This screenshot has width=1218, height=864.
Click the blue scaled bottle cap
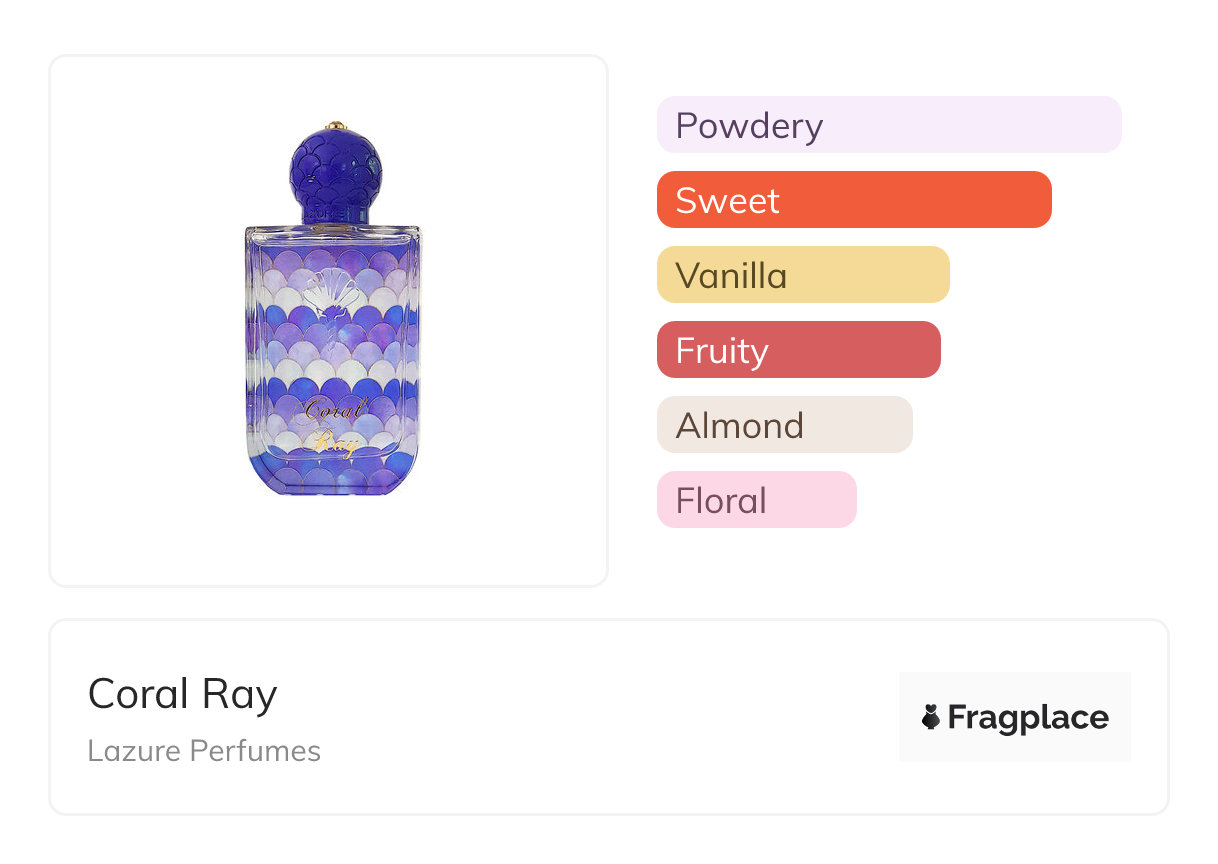pos(333,172)
